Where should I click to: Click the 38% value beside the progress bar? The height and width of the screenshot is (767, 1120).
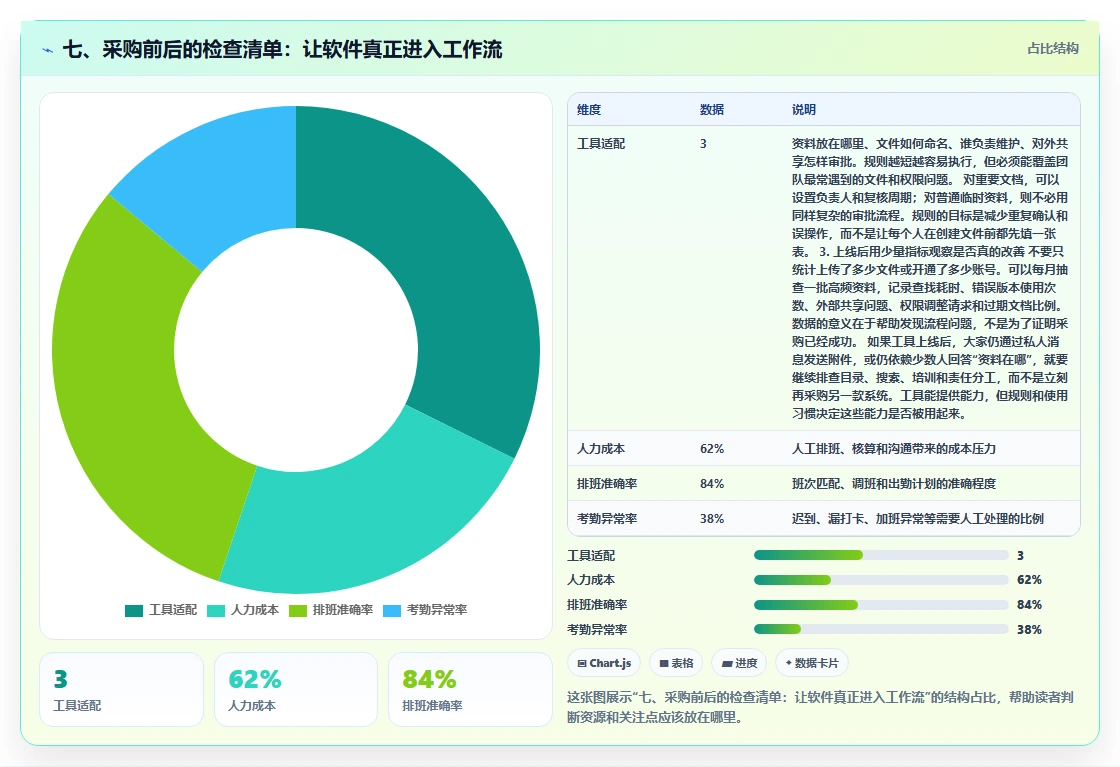[x=1029, y=630]
